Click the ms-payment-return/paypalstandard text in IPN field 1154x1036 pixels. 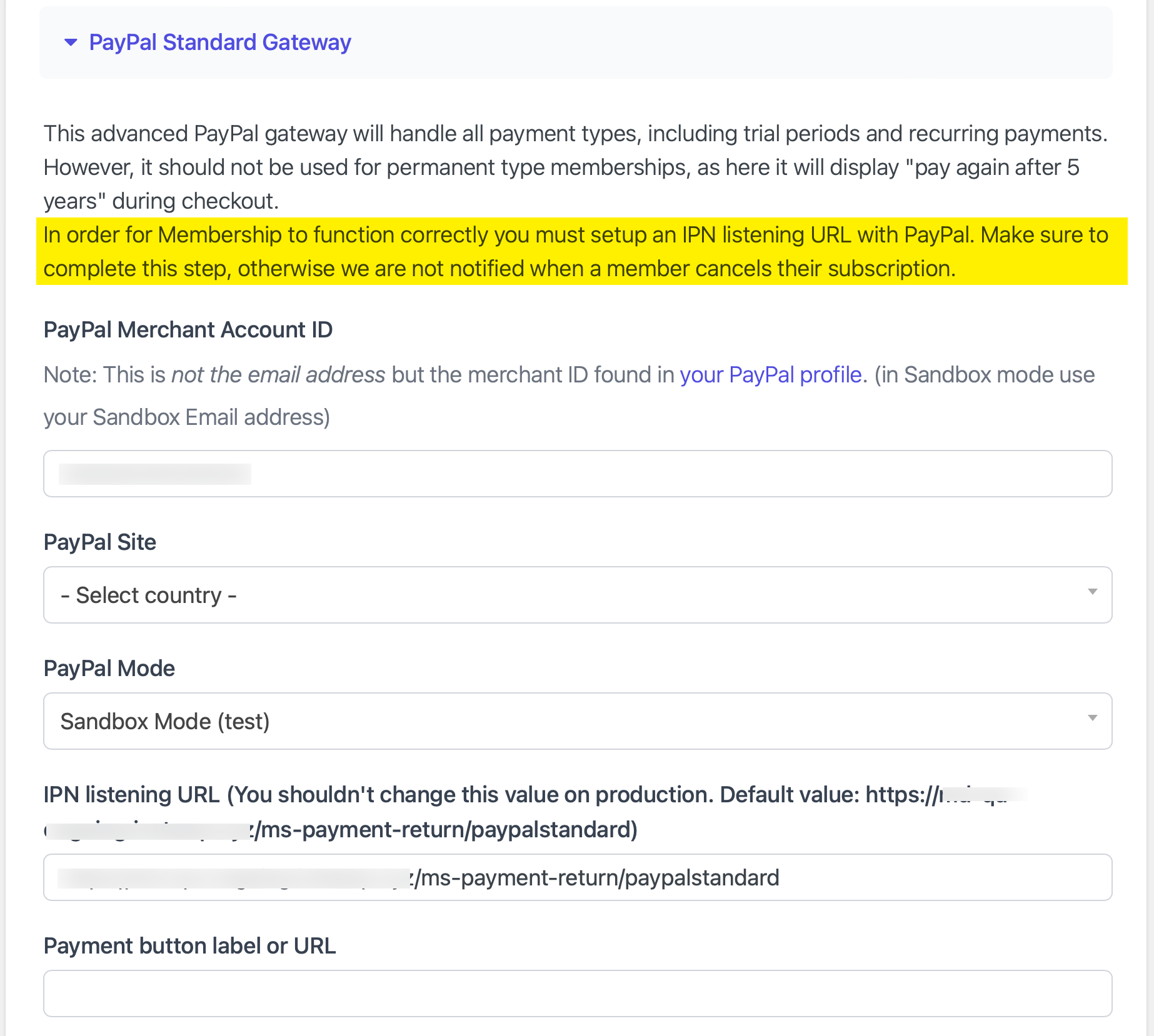(597, 878)
